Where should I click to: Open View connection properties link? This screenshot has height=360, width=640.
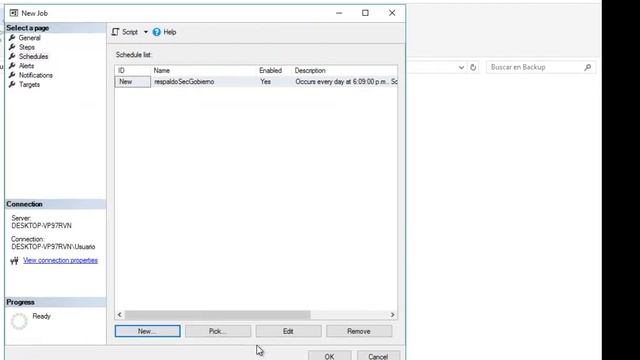(x=60, y=260)
